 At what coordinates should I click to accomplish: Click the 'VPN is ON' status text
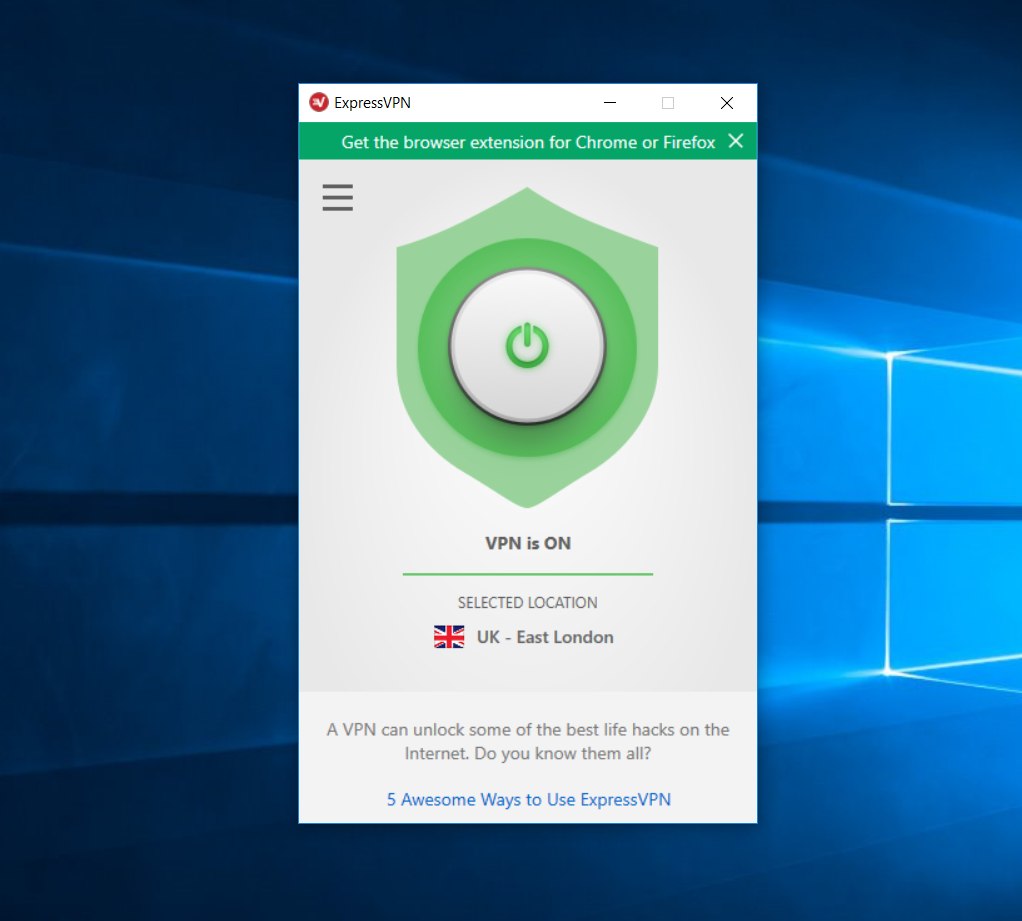tap(528, 544)
